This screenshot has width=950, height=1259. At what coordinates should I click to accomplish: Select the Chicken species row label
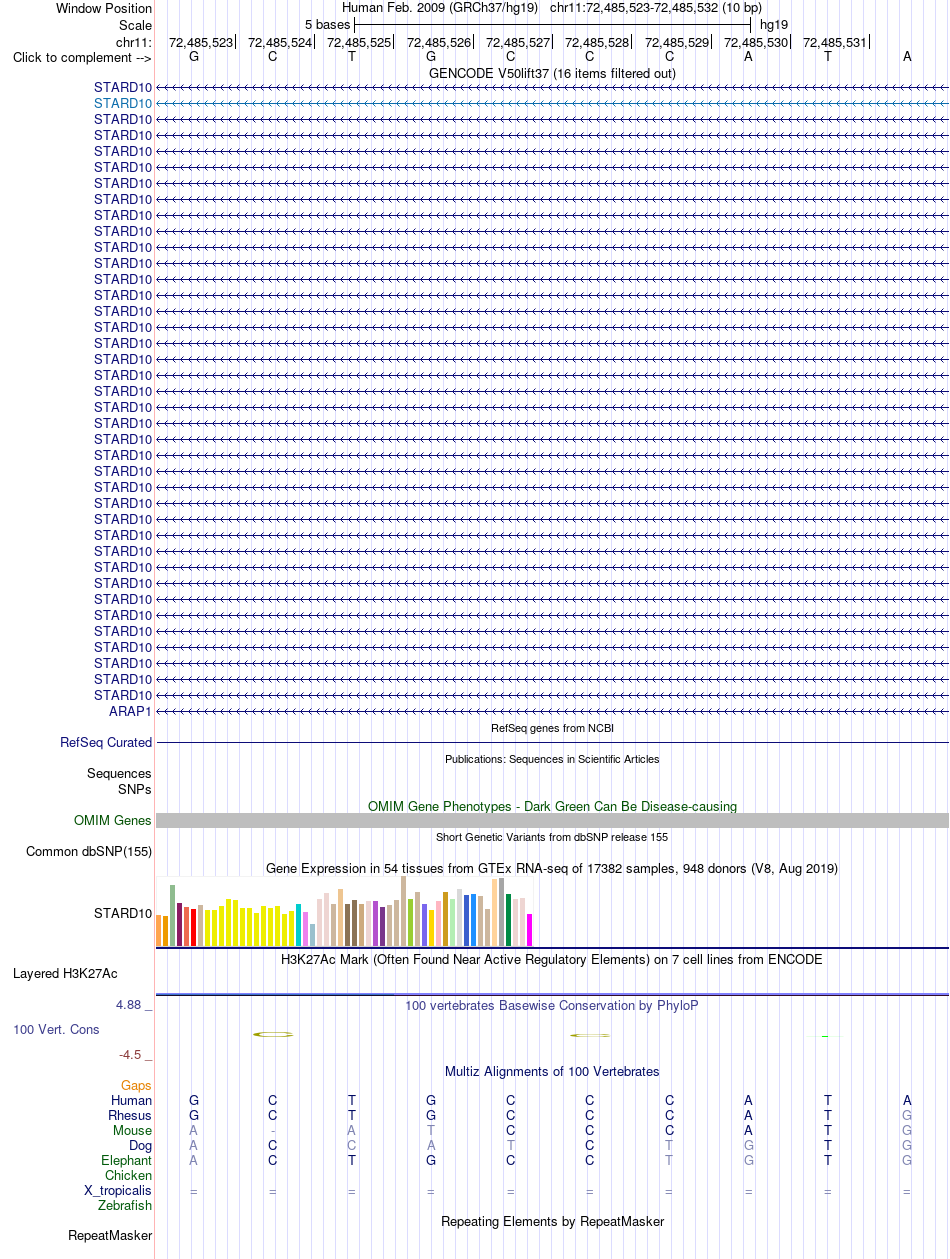point(129,1176)
